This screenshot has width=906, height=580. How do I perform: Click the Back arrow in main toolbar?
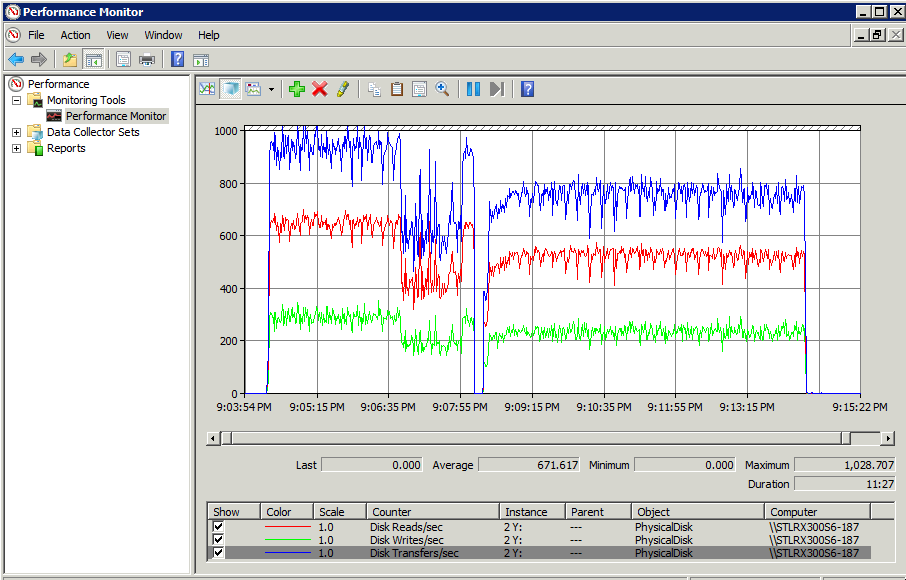(16, 60)
